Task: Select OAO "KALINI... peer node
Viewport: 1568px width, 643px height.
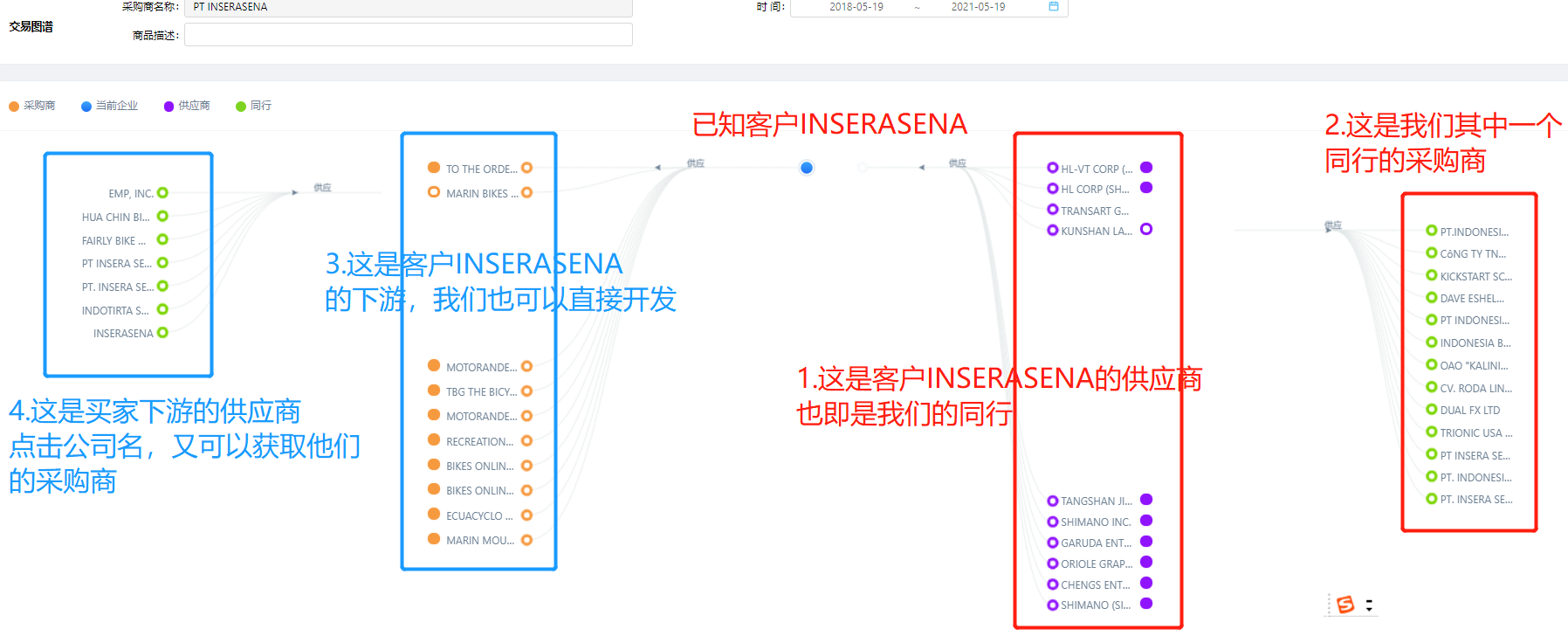Action: pos(1432,365)
